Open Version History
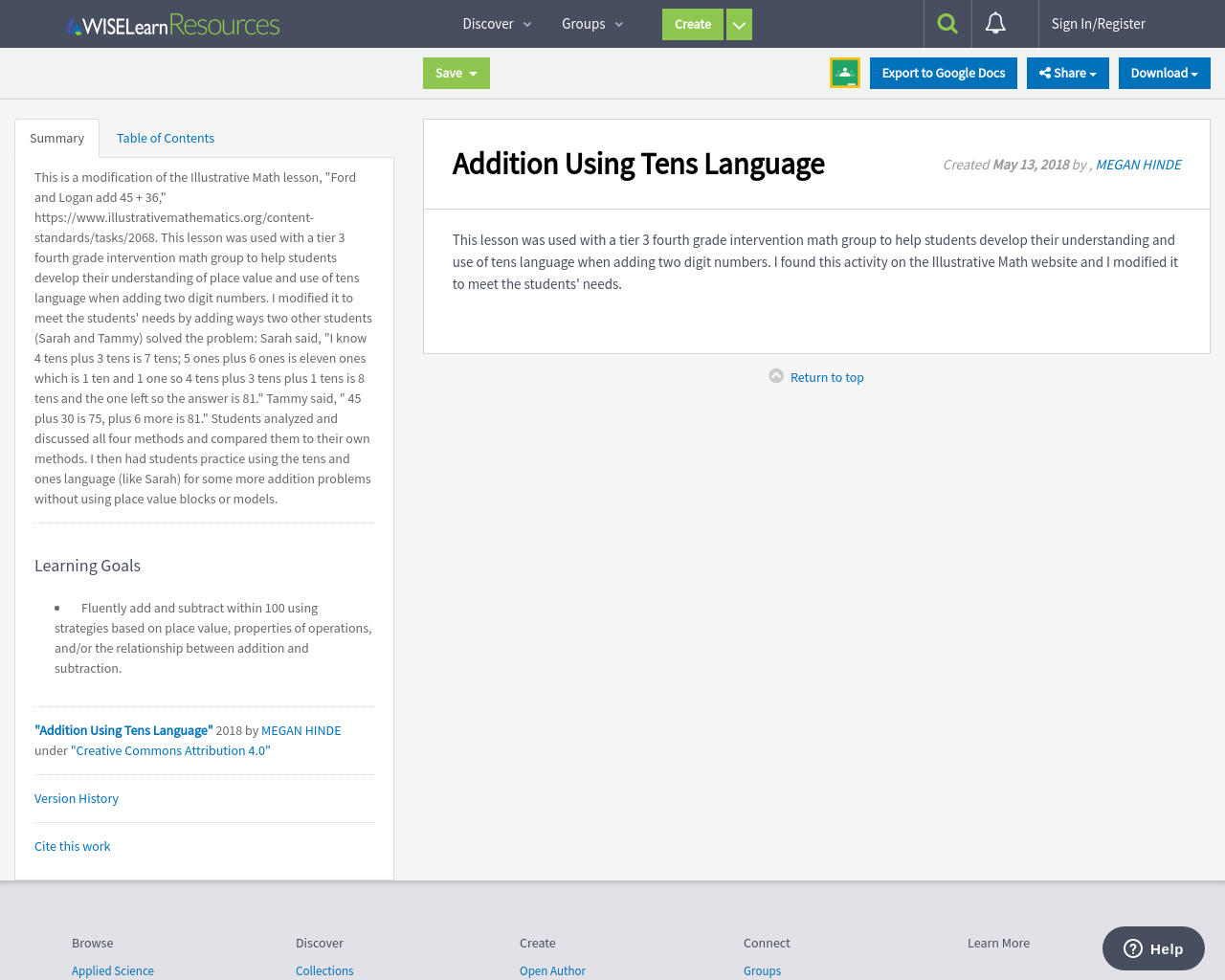The width and height of the screenshot is (1225, 980). click(77, 798)
